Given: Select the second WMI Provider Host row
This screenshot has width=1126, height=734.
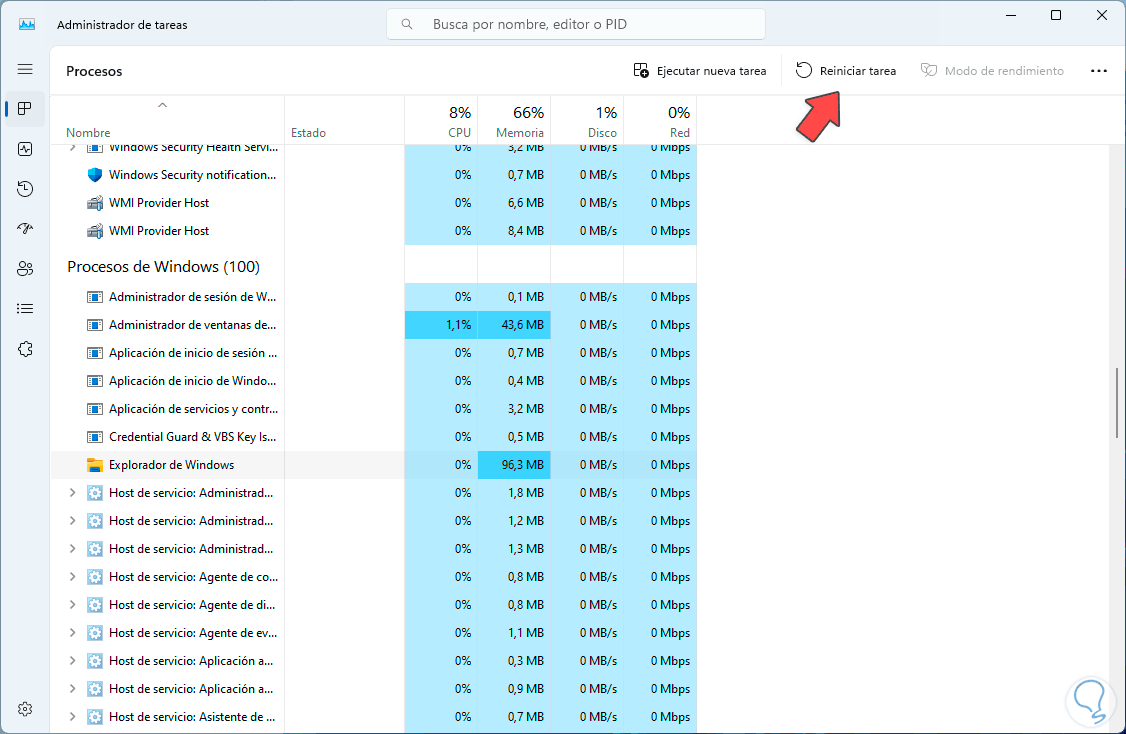Looking at the screenshot, I should [373, 231].
